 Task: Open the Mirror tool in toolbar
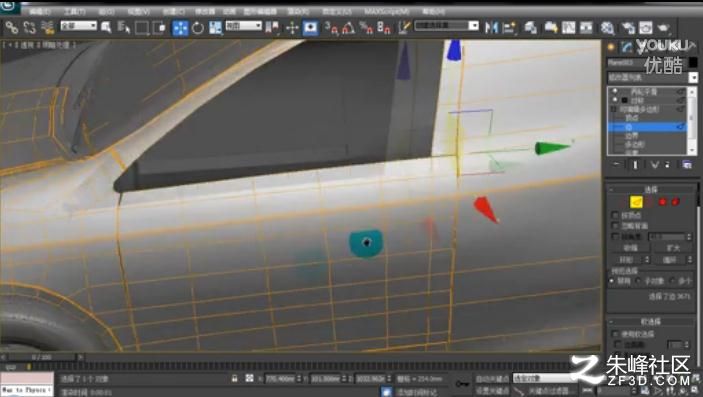click(491, 28)
